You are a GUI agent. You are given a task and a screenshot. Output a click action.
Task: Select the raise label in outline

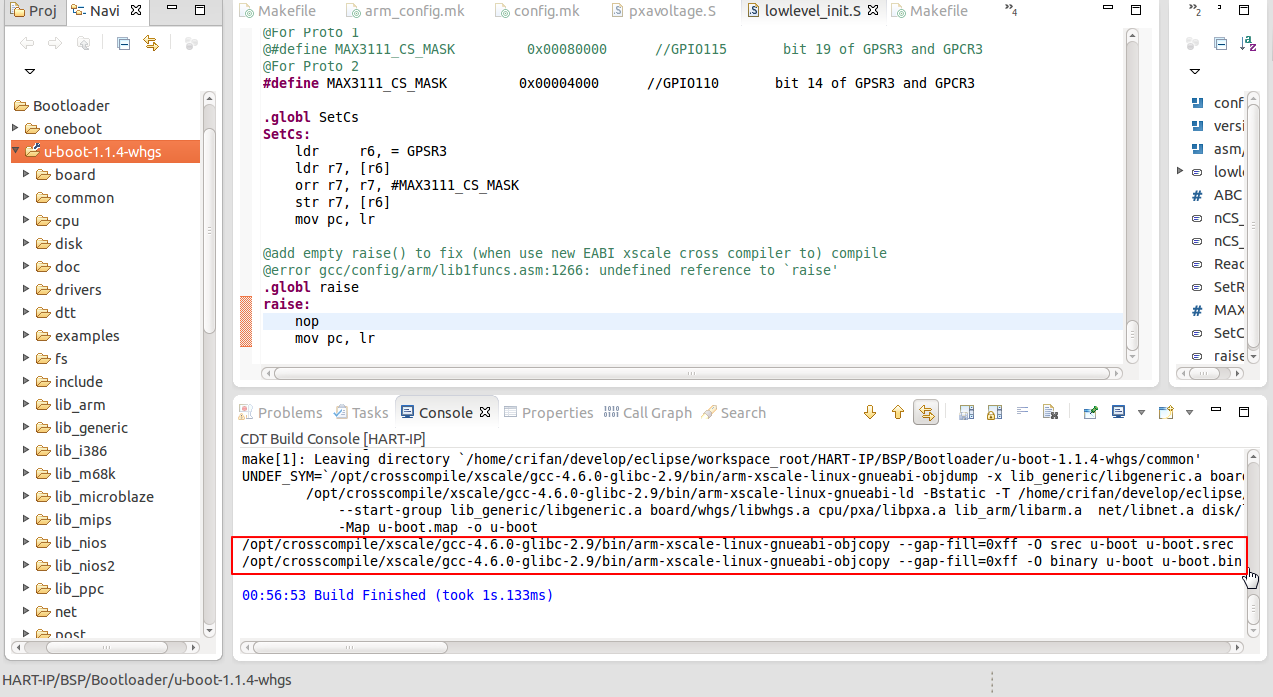coord(1217,356)
